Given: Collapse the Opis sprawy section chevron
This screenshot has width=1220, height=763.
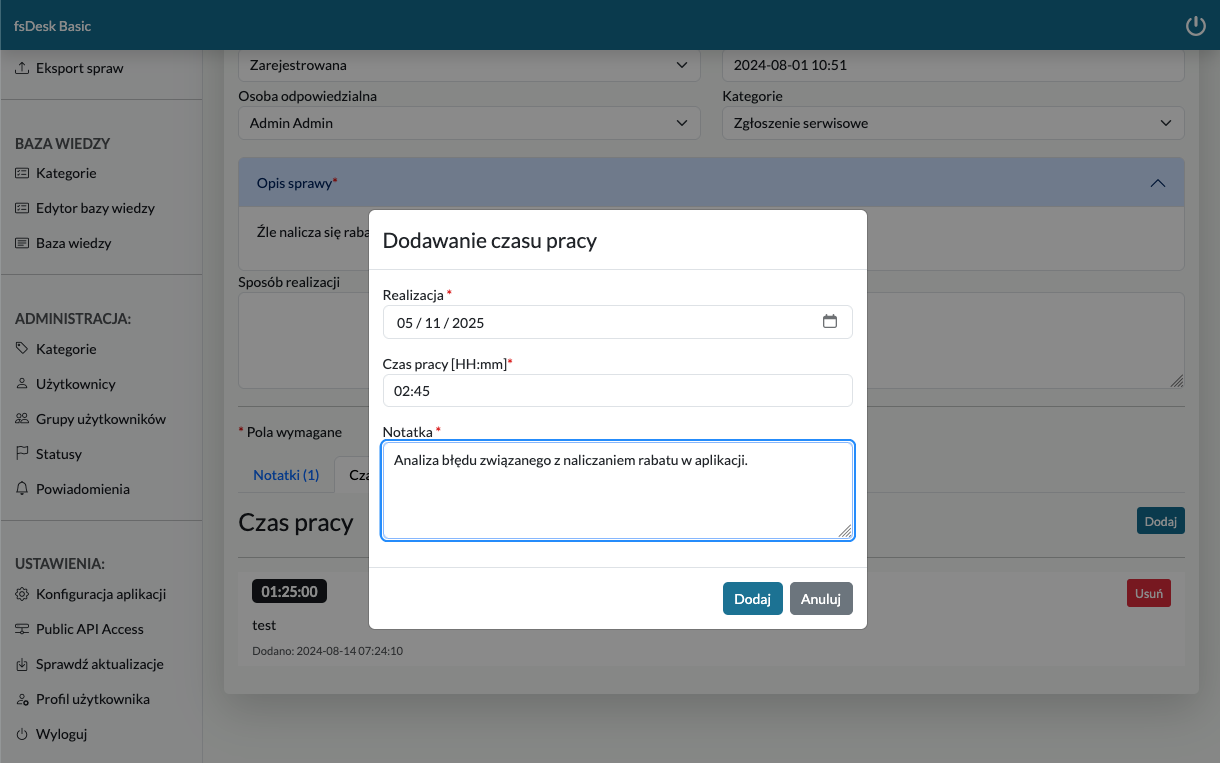Looking at the screenshot, I should [1158, 183].
